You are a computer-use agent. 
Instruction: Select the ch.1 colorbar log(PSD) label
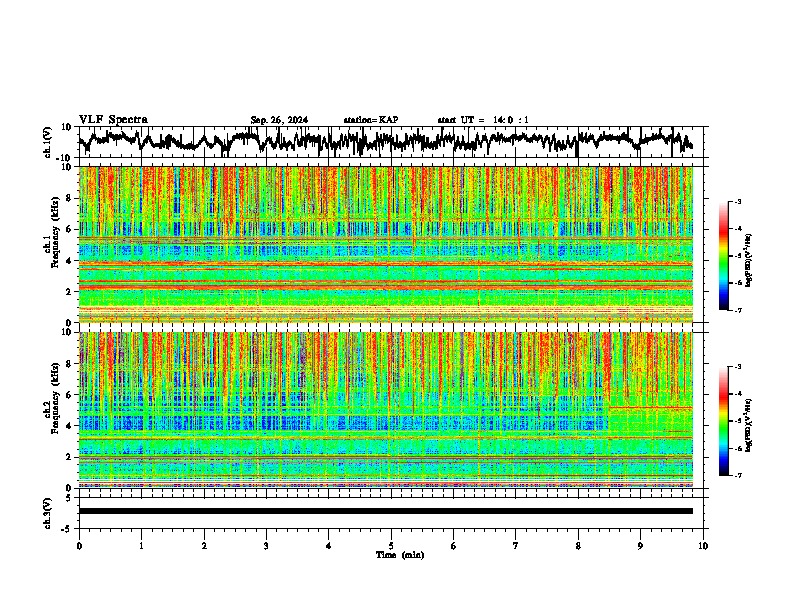(x=748, y=261)
